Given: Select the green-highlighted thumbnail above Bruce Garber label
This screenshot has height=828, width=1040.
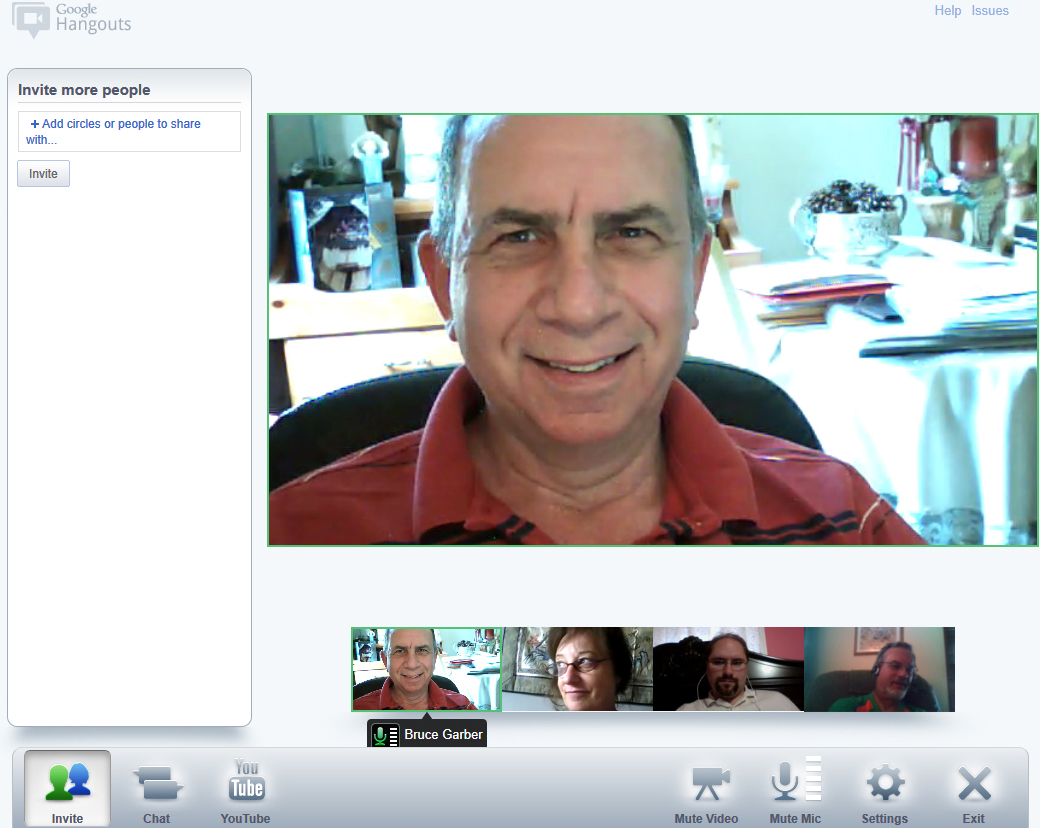Looking at the screenshot, I should (426, 669).
